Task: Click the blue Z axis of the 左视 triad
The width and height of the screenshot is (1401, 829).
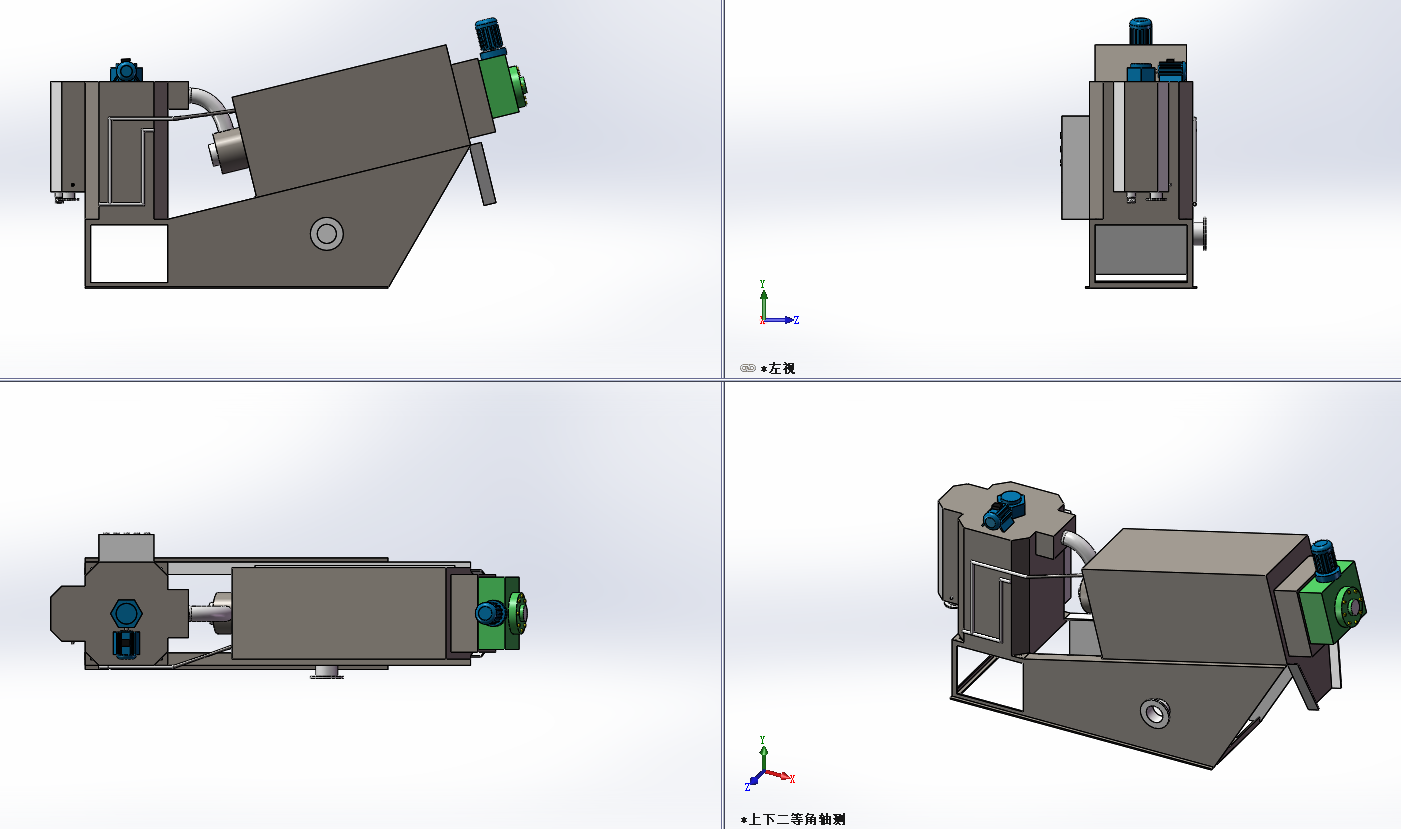Action: pos(781,320)
